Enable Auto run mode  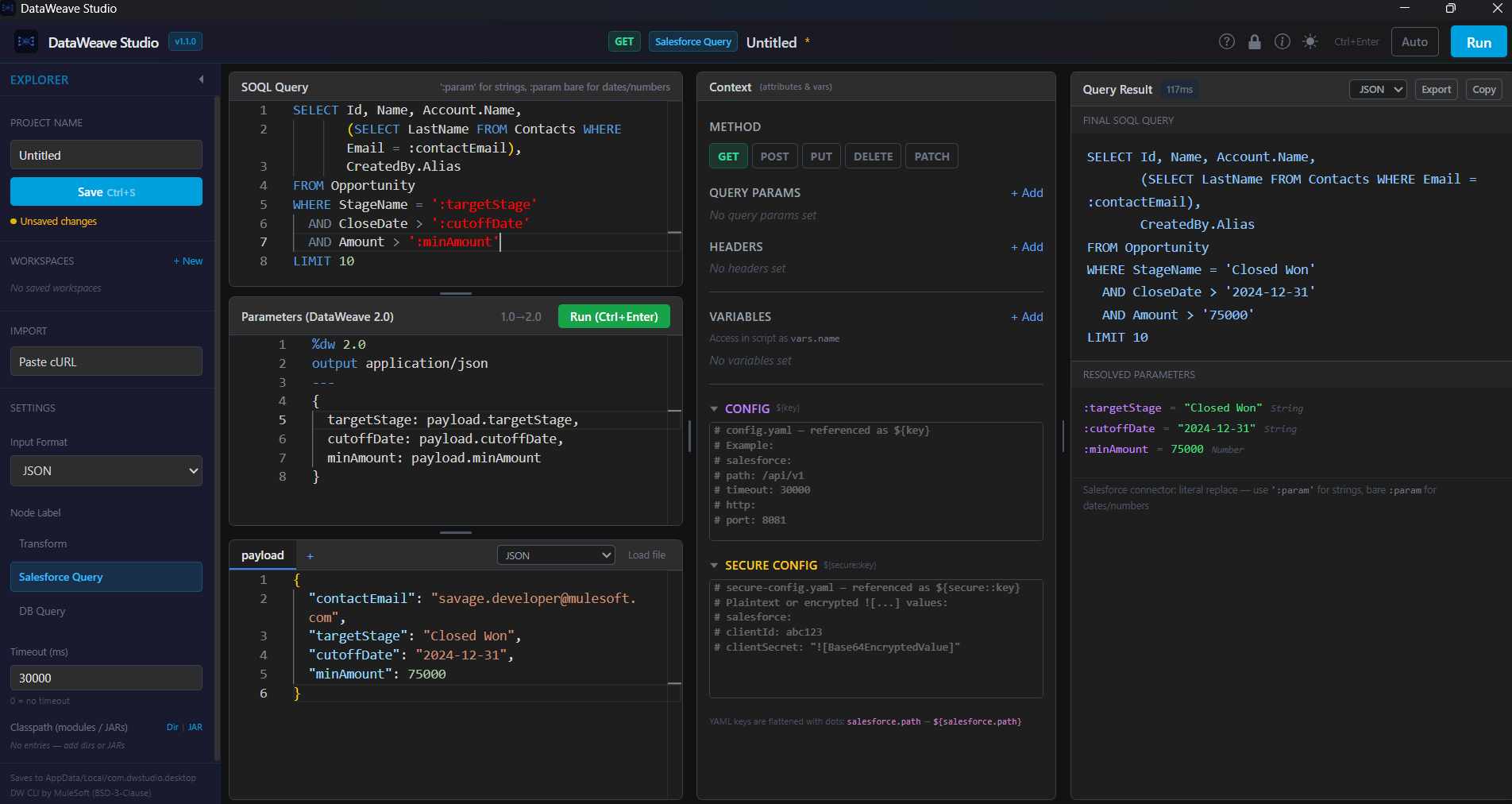(x=1414, y=41)
